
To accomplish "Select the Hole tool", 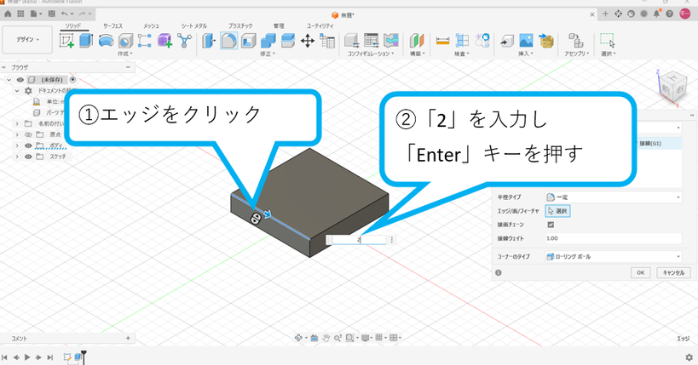I will 126,41.
